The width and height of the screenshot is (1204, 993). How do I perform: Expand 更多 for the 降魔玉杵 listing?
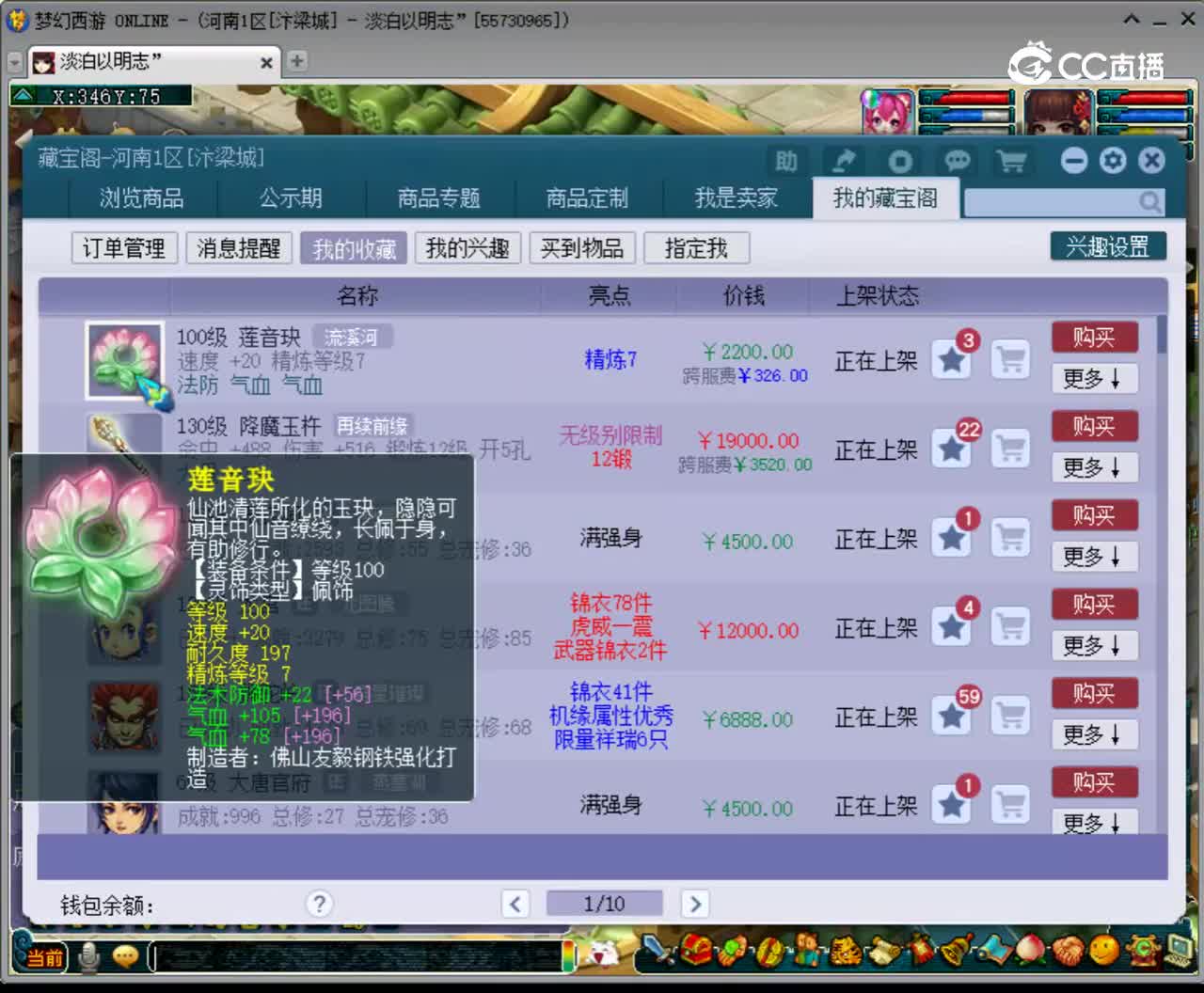click(1095, 467)
